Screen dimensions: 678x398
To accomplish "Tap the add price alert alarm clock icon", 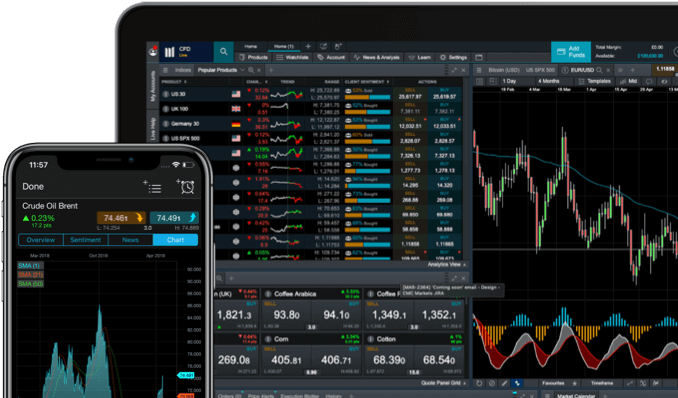I will tap(186, 186).
